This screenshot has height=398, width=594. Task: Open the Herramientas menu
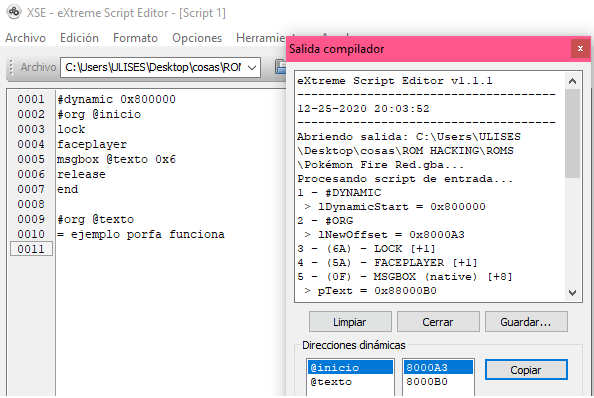[261, 38]
